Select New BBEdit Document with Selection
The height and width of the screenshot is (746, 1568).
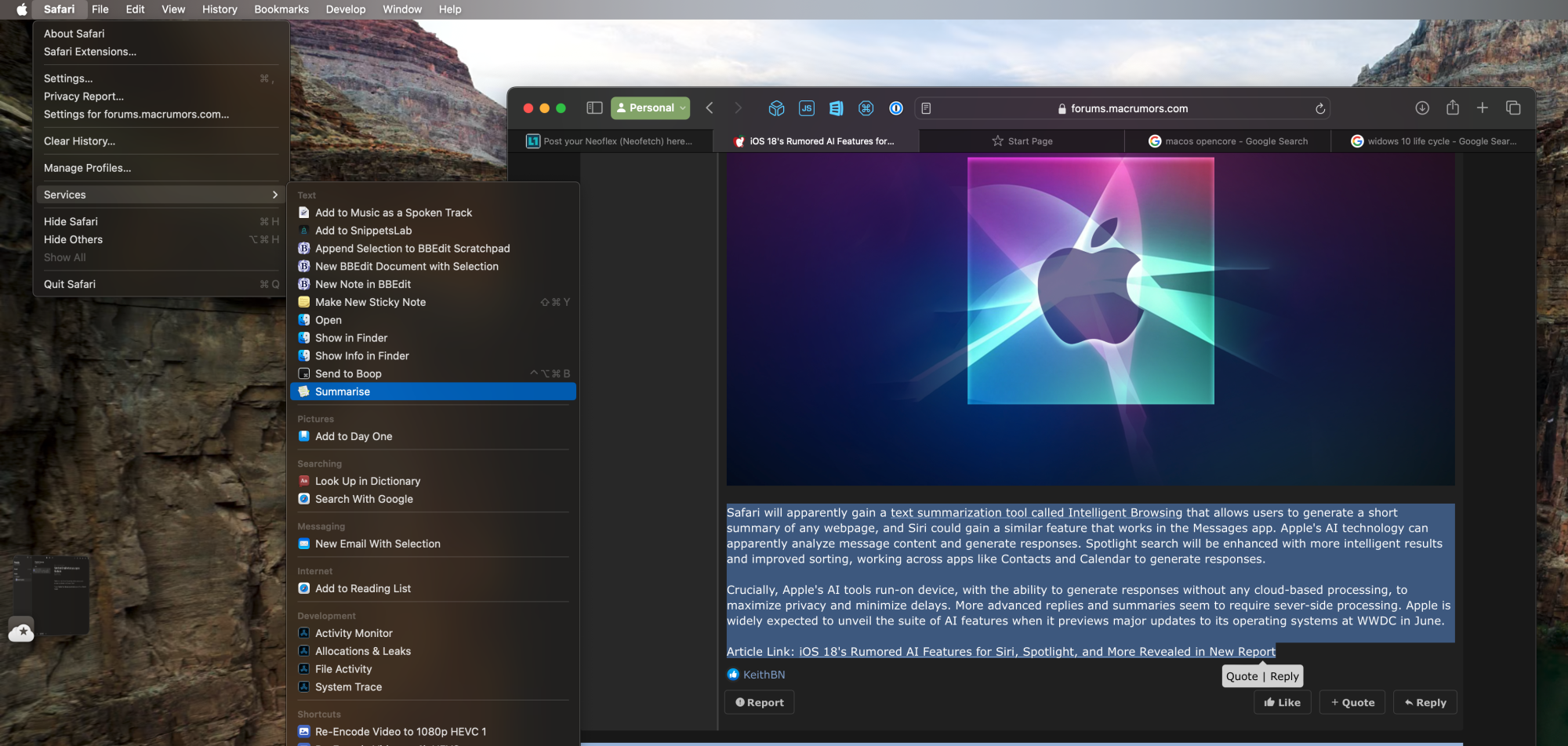(x=434, y=267)
